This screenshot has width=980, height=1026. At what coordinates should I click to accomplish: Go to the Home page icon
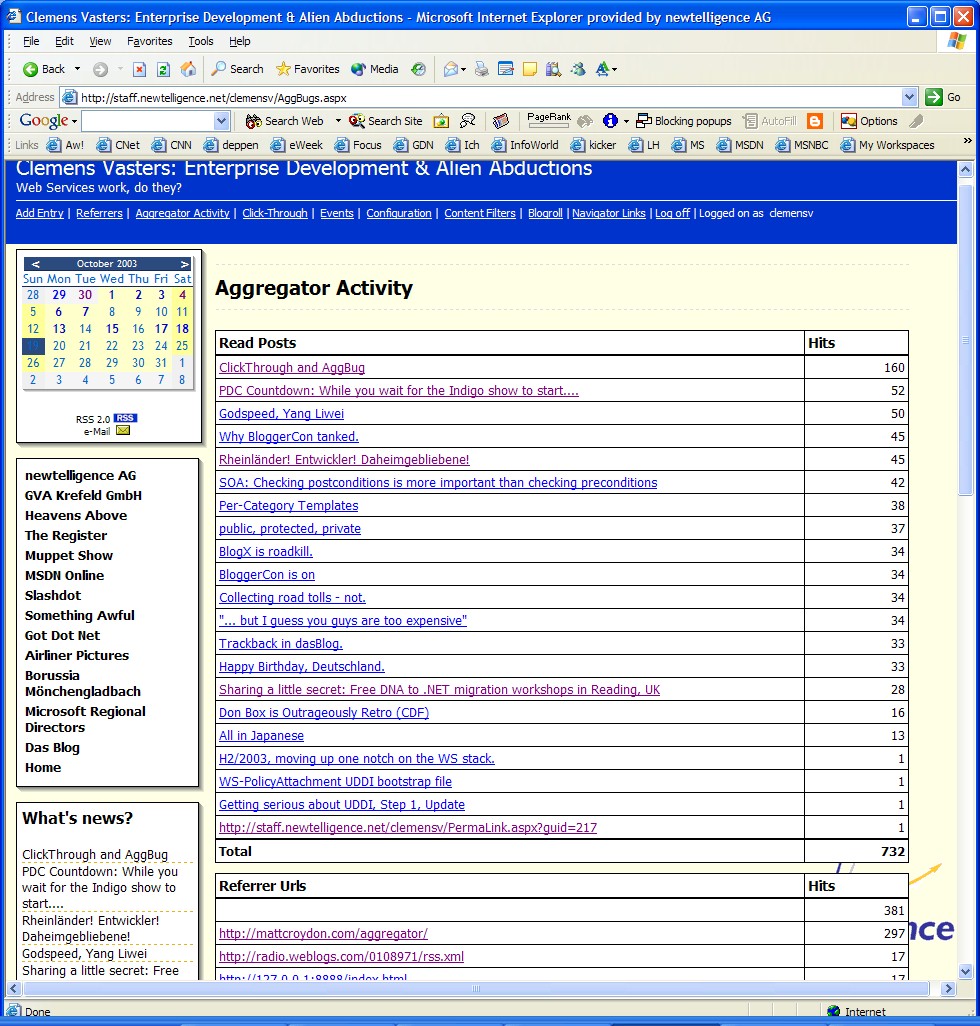(188, 69)
